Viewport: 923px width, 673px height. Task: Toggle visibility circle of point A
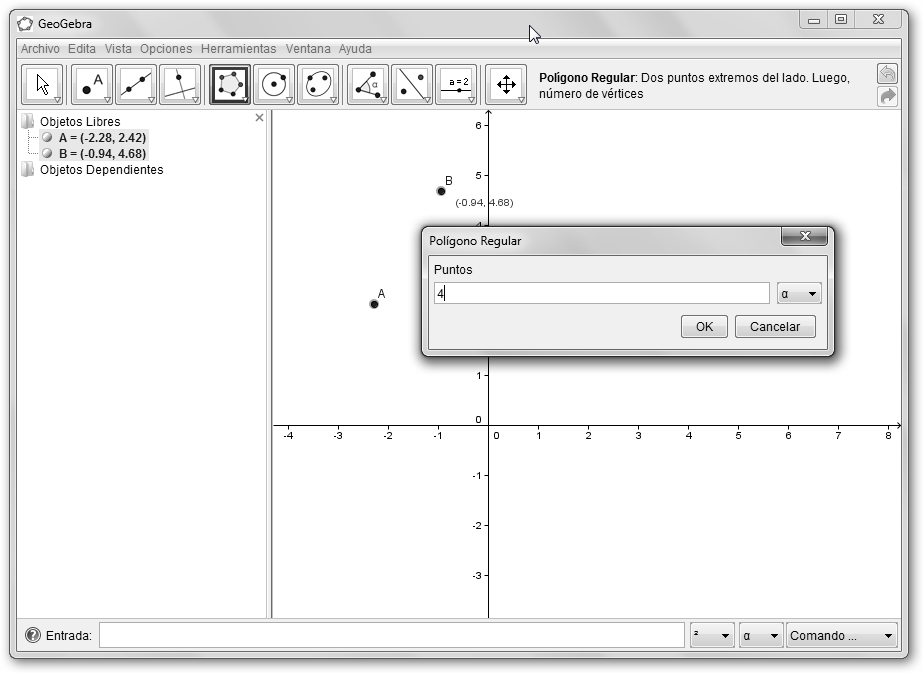(47, 138)
